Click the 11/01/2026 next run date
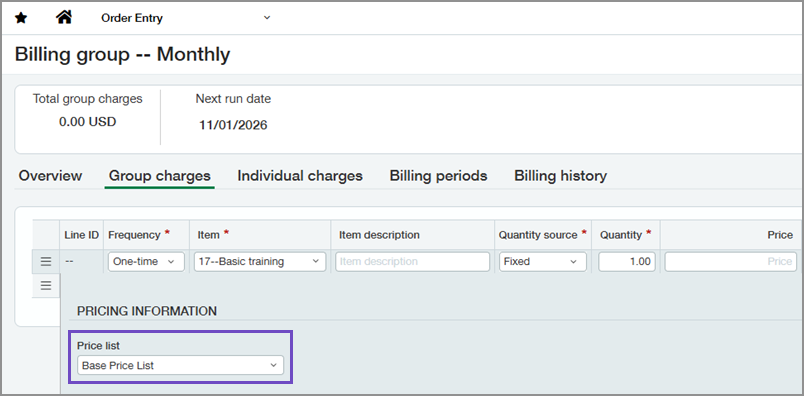 pos(233,125)
